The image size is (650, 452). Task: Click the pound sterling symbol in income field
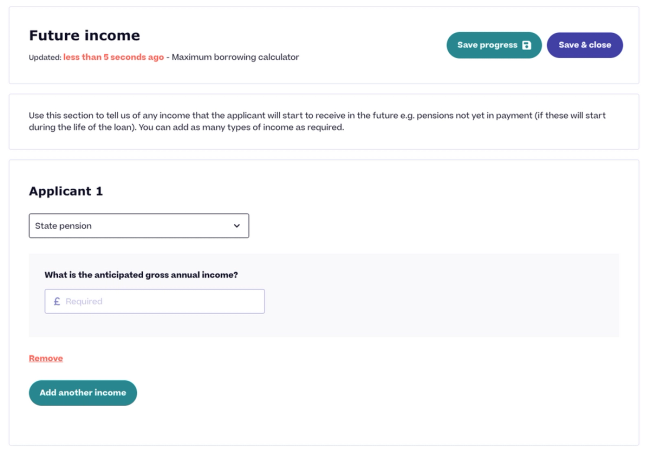coord(57,301)
